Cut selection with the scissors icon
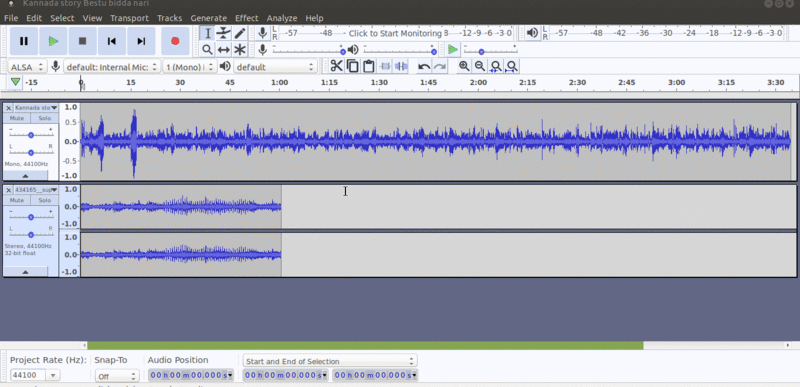The width and height of the screenshot is (800, 387). 336,66
